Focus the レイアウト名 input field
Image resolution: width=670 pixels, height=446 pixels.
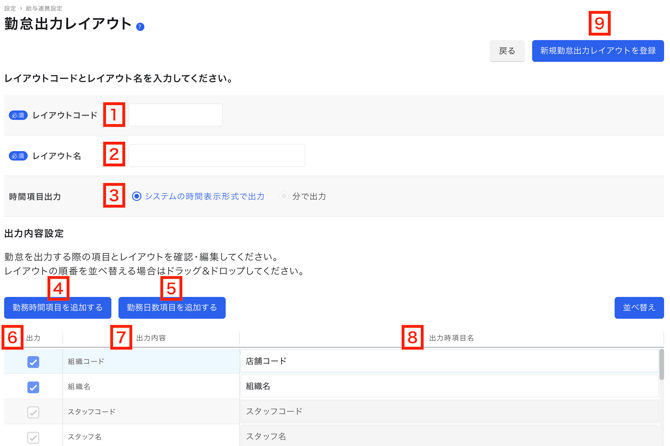(x=217, y=156)
